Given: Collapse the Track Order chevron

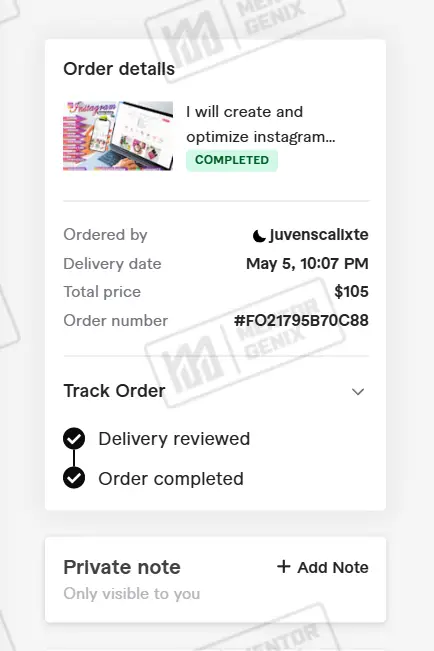Looking at the screenshot, I should tap(358, 392).
